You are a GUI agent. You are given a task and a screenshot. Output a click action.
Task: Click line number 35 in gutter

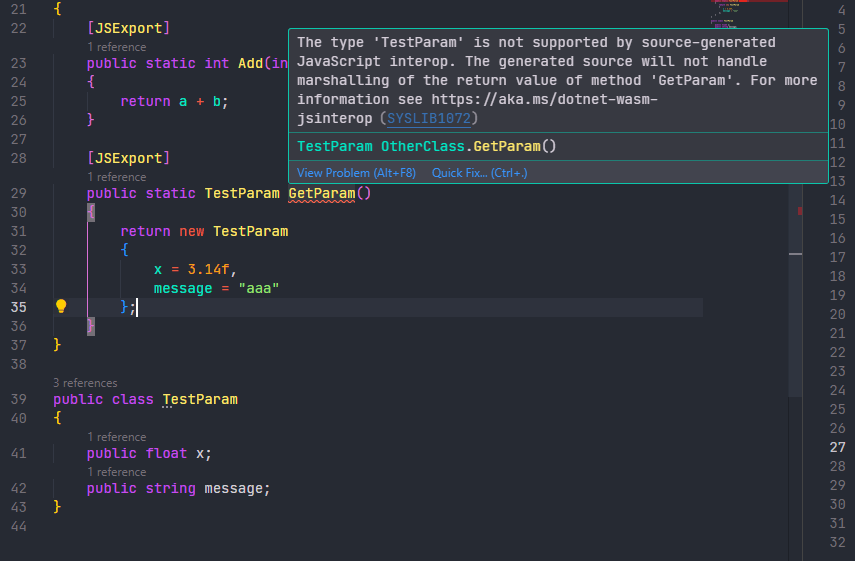(x=19, y=307)
